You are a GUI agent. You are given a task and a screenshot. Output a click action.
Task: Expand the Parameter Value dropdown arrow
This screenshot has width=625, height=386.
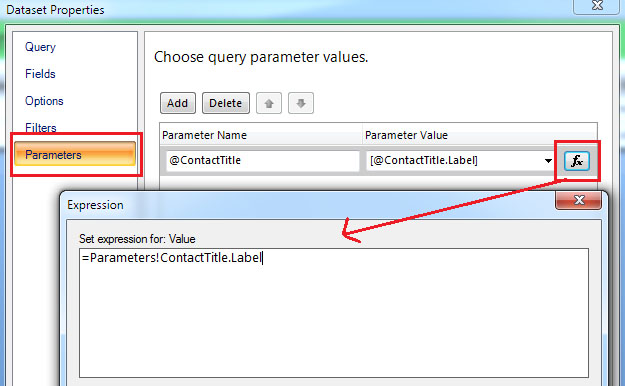548,161
